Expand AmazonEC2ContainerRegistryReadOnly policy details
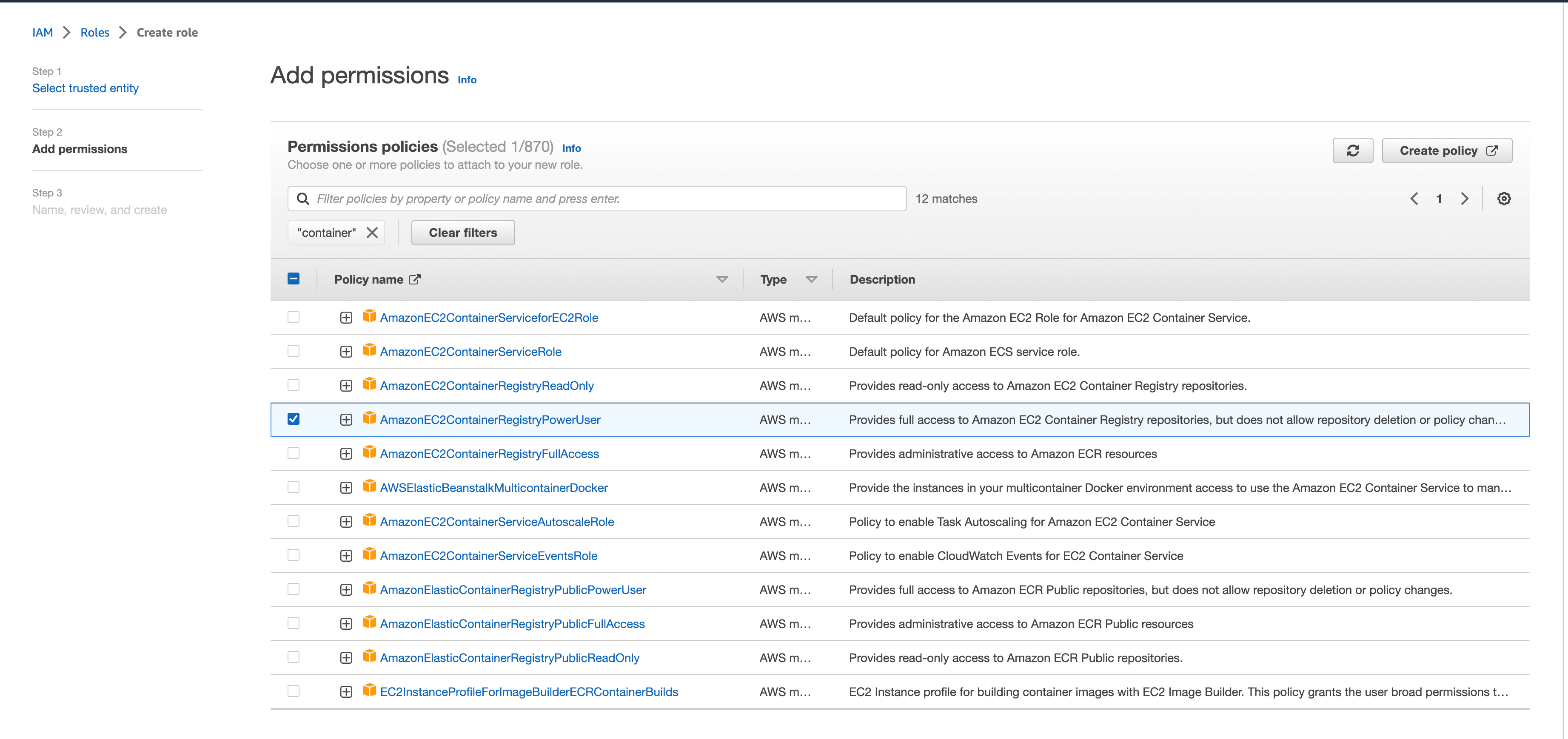The height and width of the screenshot is (739, 1568). click(346, 386)
